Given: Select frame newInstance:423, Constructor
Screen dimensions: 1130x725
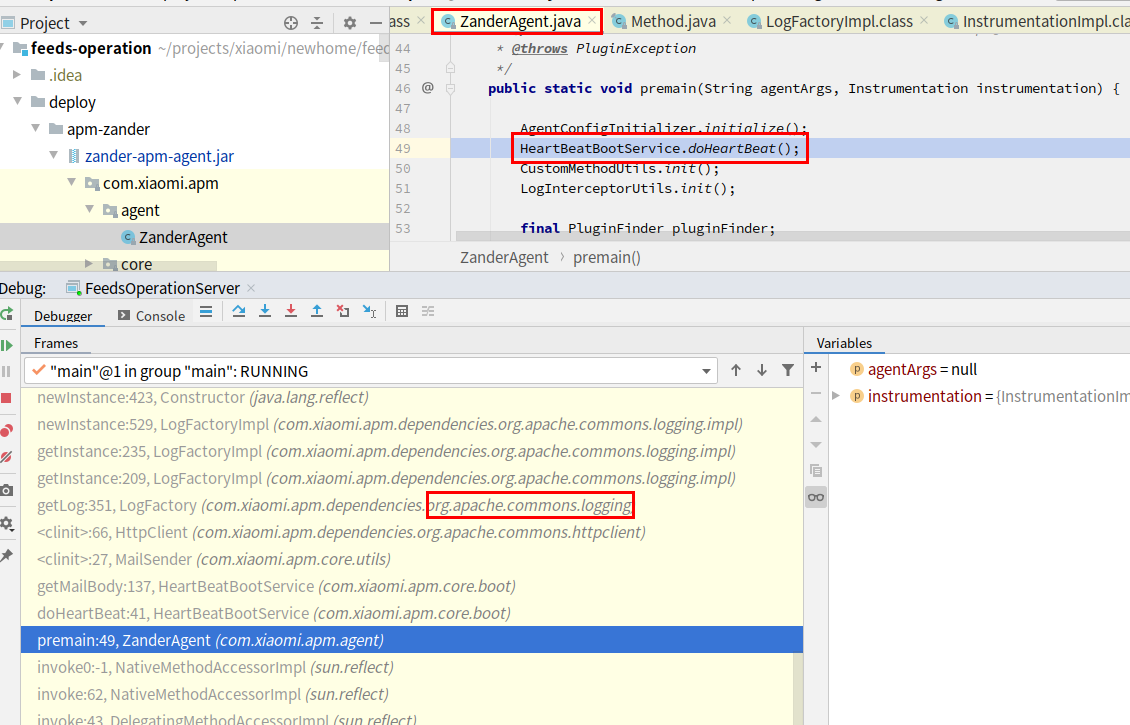Looking at the screenshot, I should click(x=411, y=397).
